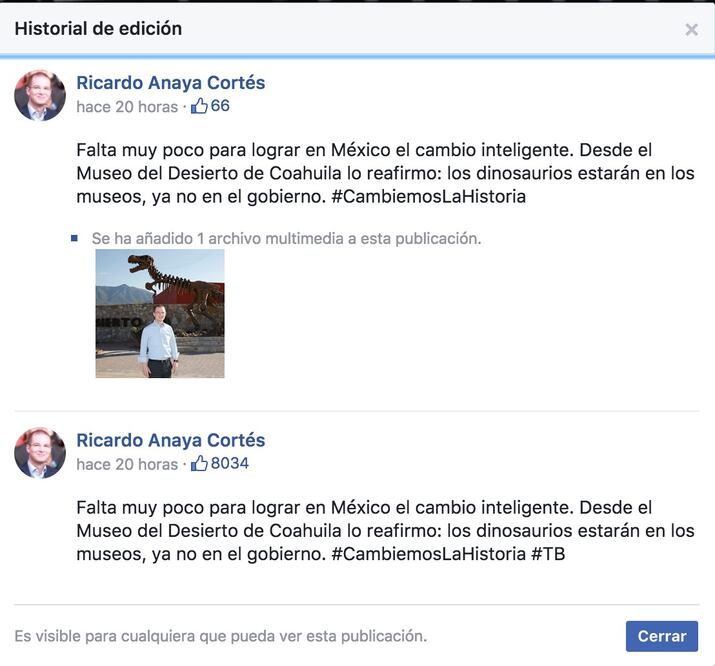Open the first Ricardo Anaya Cortés name link
The width and height of the screenshot is (715, 666).
(171, 83)
